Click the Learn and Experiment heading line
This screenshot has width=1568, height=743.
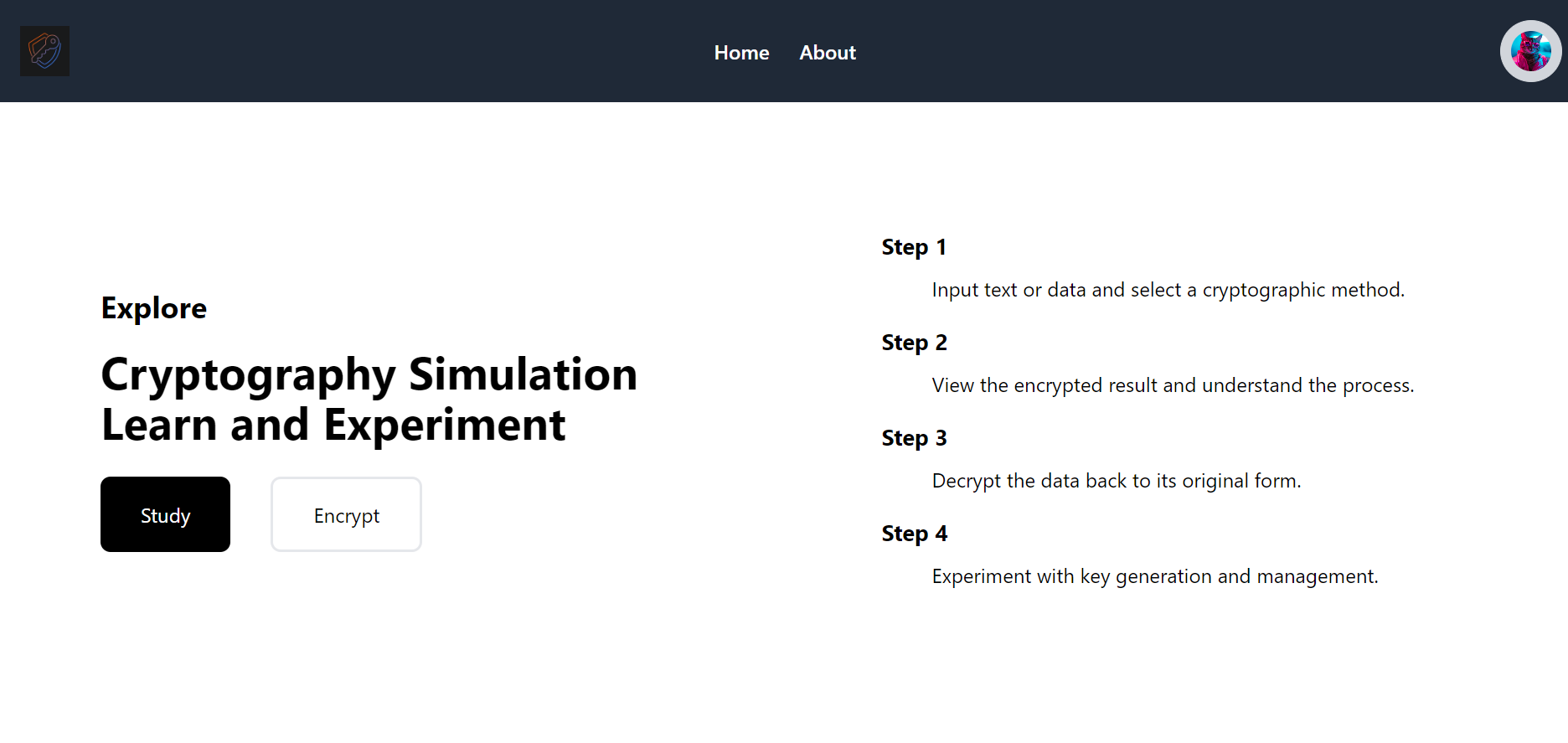pyautogui.click(x=333, y=425)
